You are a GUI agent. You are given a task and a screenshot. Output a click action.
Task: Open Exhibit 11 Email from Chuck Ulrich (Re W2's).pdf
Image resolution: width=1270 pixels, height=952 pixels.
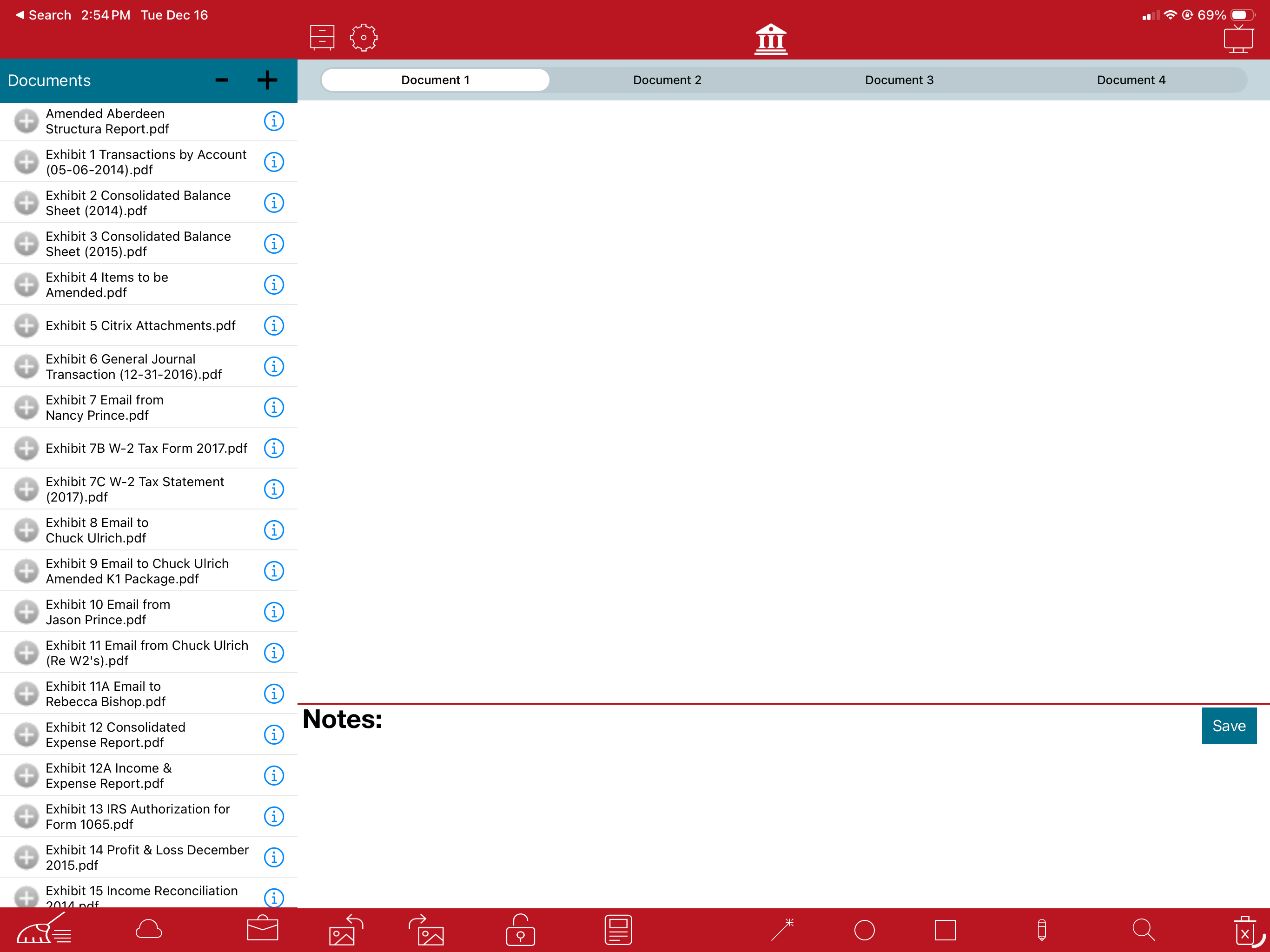click(147, 653)
